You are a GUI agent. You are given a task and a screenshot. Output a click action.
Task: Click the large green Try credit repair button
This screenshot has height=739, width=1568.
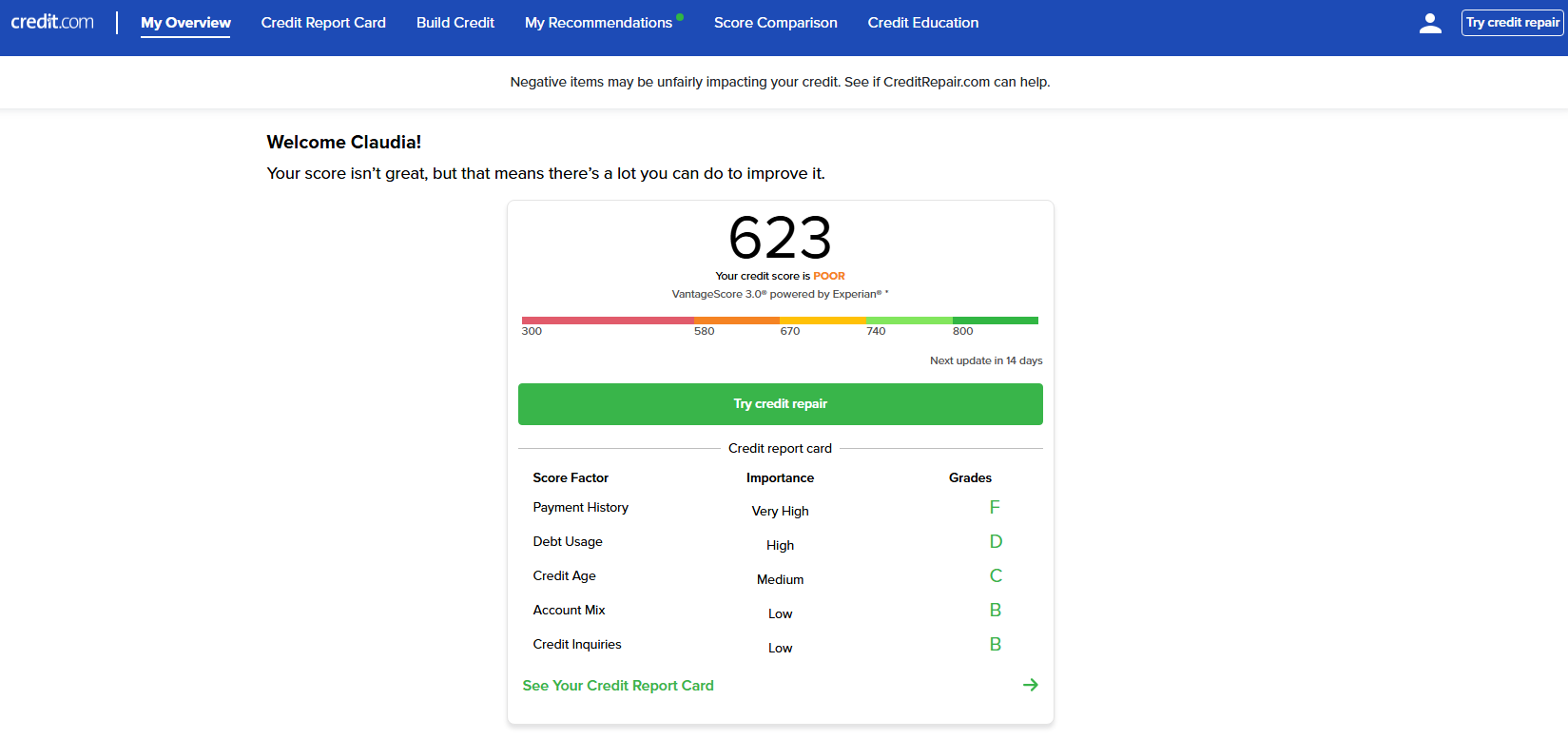(x=780, y=404)
